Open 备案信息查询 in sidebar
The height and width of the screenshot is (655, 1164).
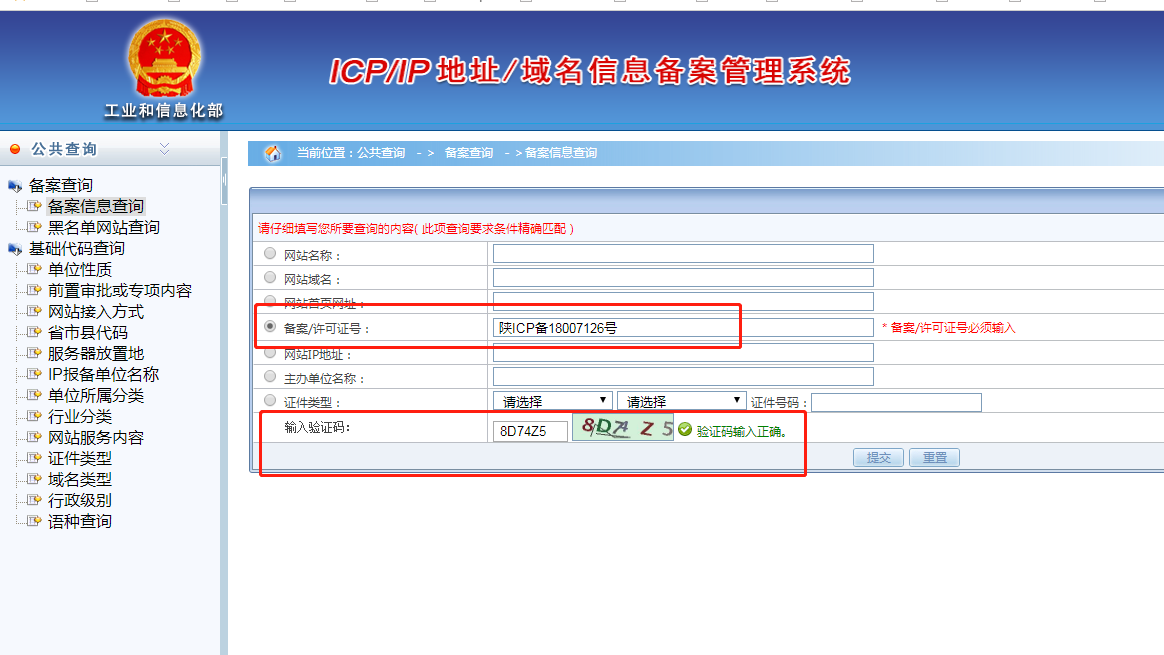pos(95,206)
